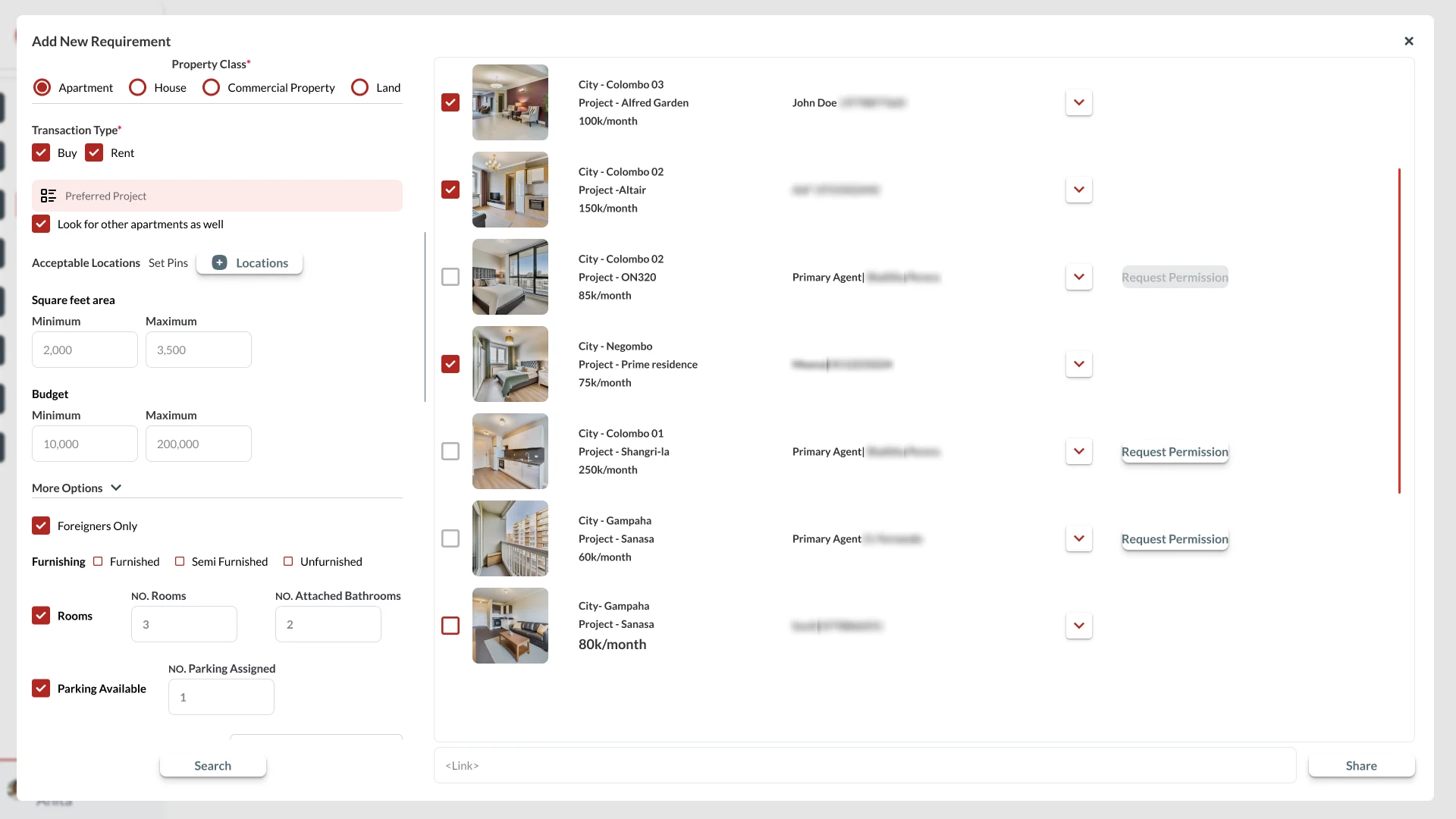The height and width of the screenshot is (819, 1456).
Task: Select the House property class
Action: pyautogui.click(x=137, y=87)
